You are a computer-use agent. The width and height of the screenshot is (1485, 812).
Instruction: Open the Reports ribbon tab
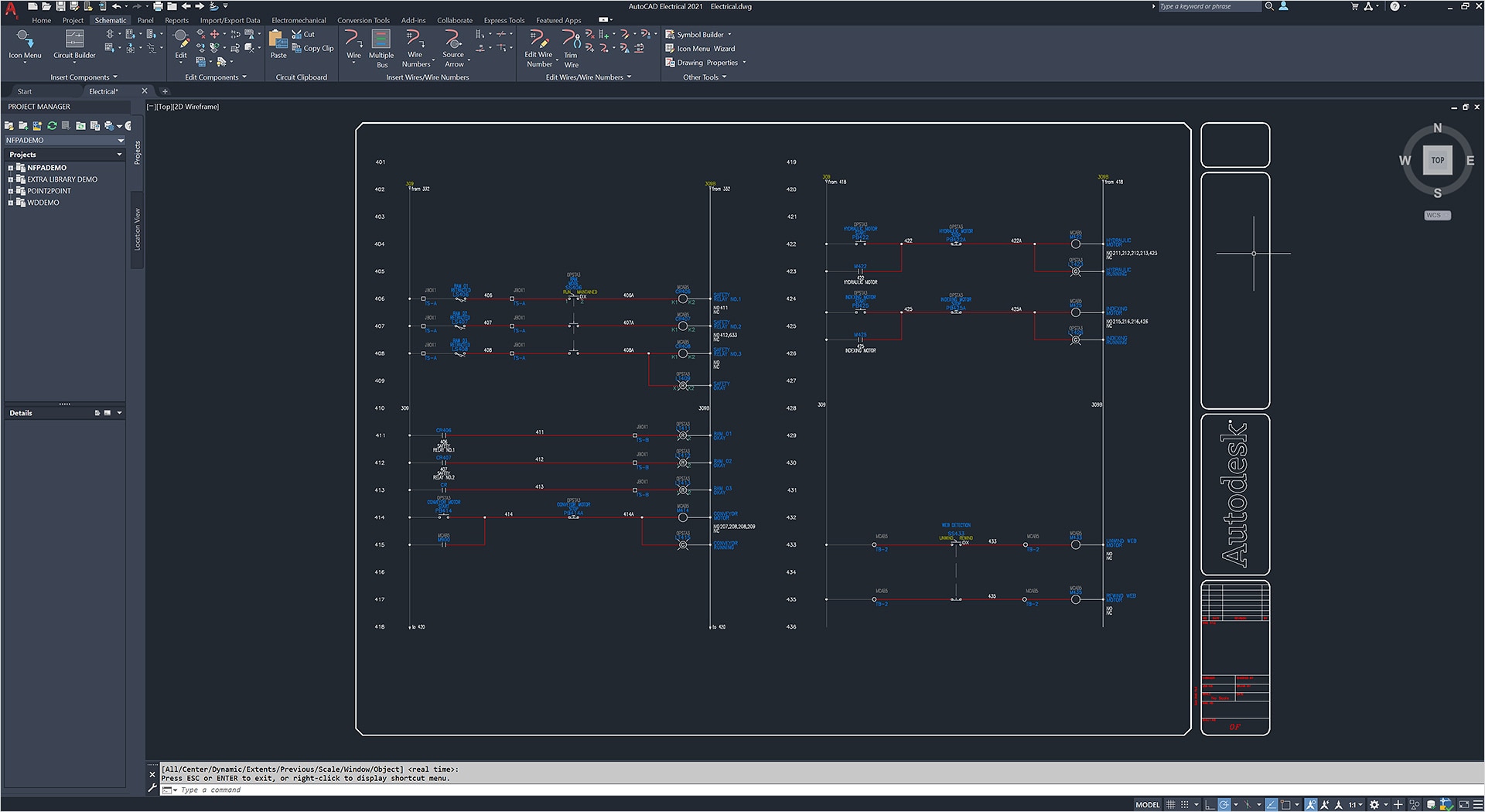(176, 20)
